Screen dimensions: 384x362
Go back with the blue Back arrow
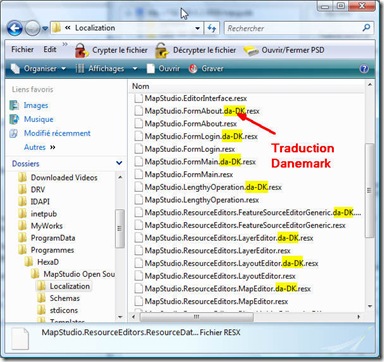coord(14,28)
